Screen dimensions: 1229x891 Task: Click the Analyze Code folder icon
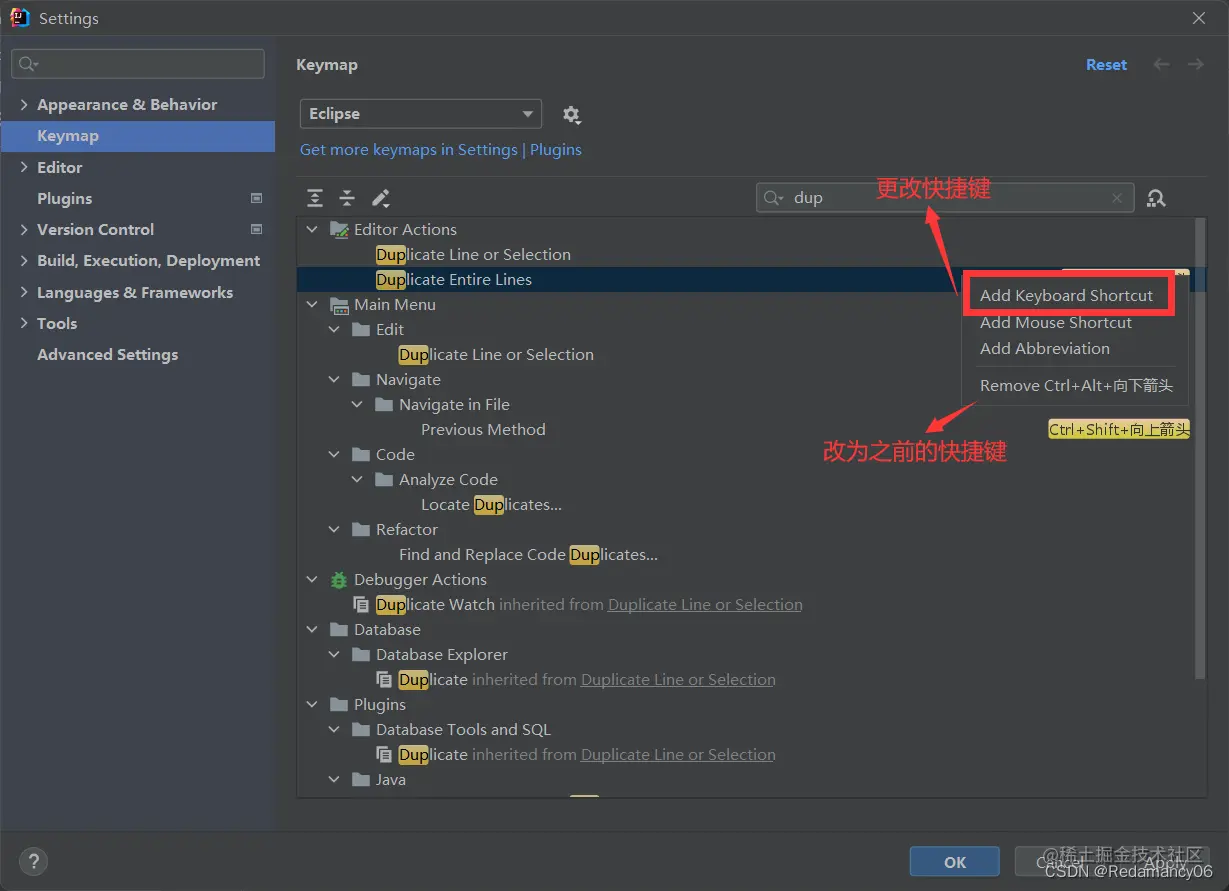[x=384, y=479]
